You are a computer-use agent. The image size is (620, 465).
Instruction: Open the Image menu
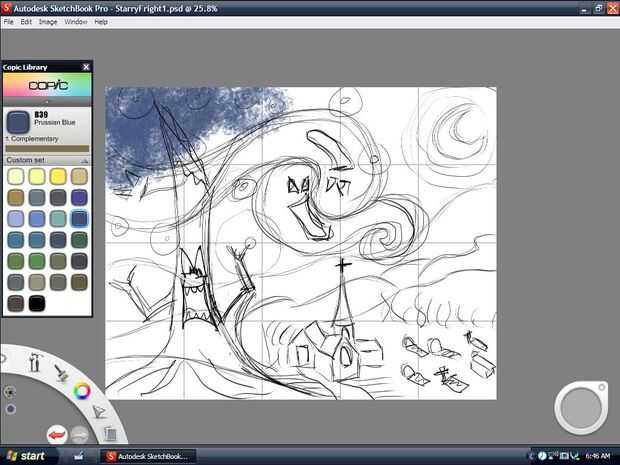pyautogui.click(x=48, y=22)
